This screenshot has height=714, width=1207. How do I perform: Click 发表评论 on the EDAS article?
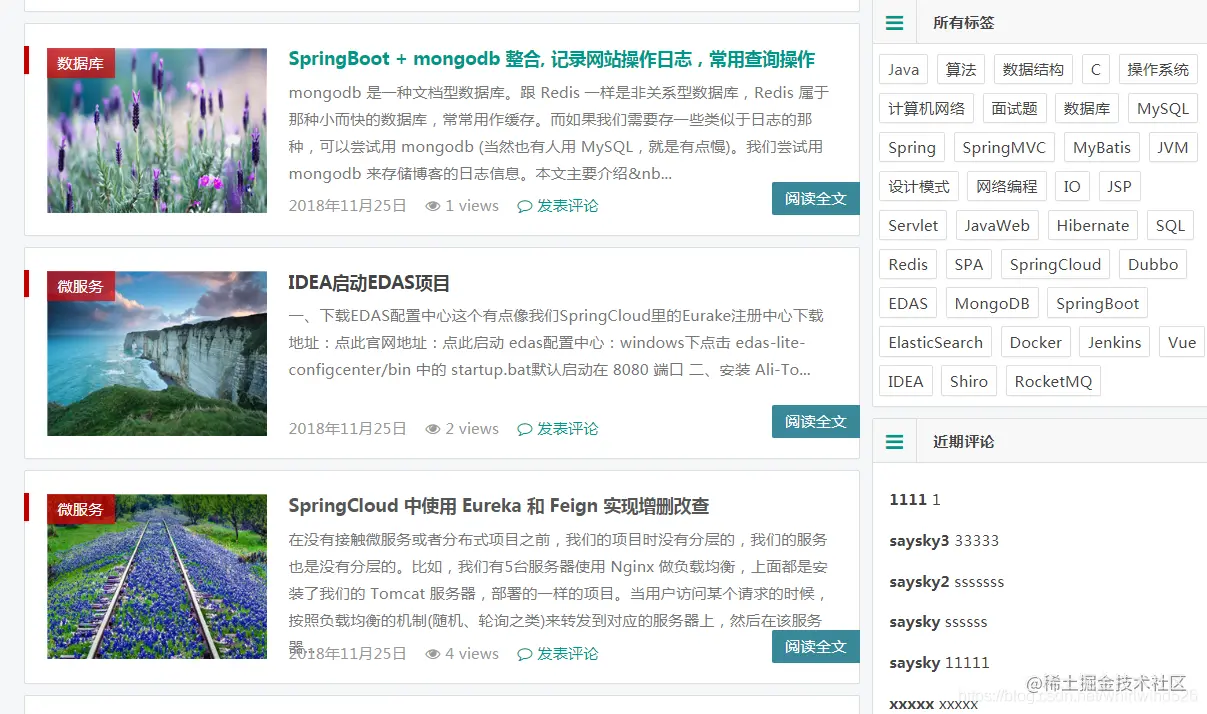pos(568,429)
